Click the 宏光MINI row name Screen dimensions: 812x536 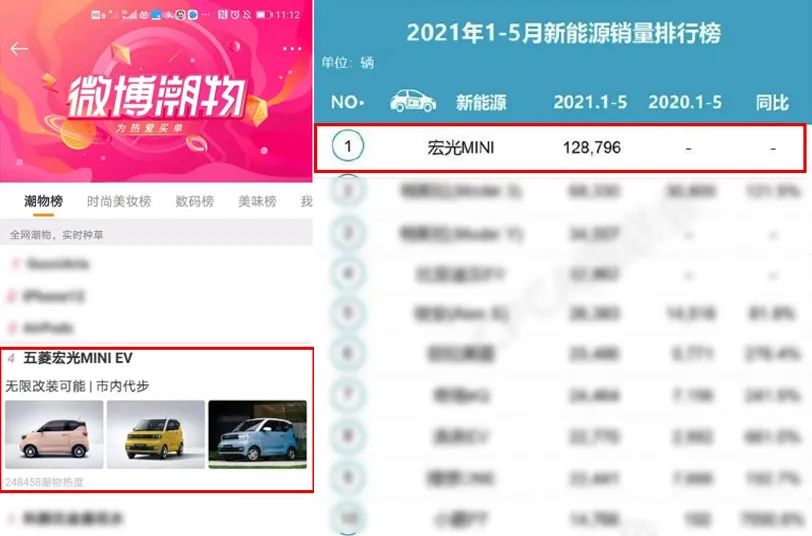tap(460, 148)
